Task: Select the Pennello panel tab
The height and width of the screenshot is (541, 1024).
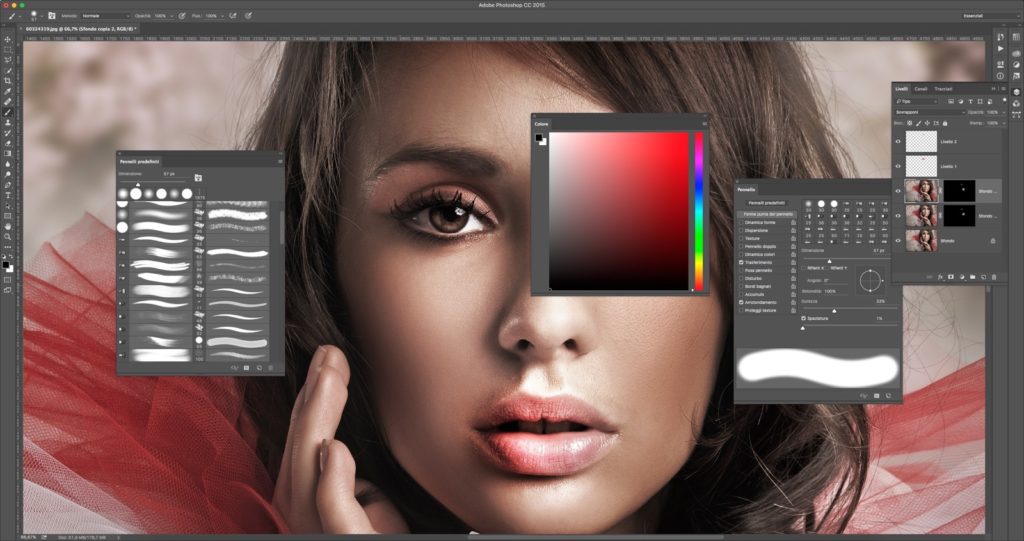Action: [746, 189]
